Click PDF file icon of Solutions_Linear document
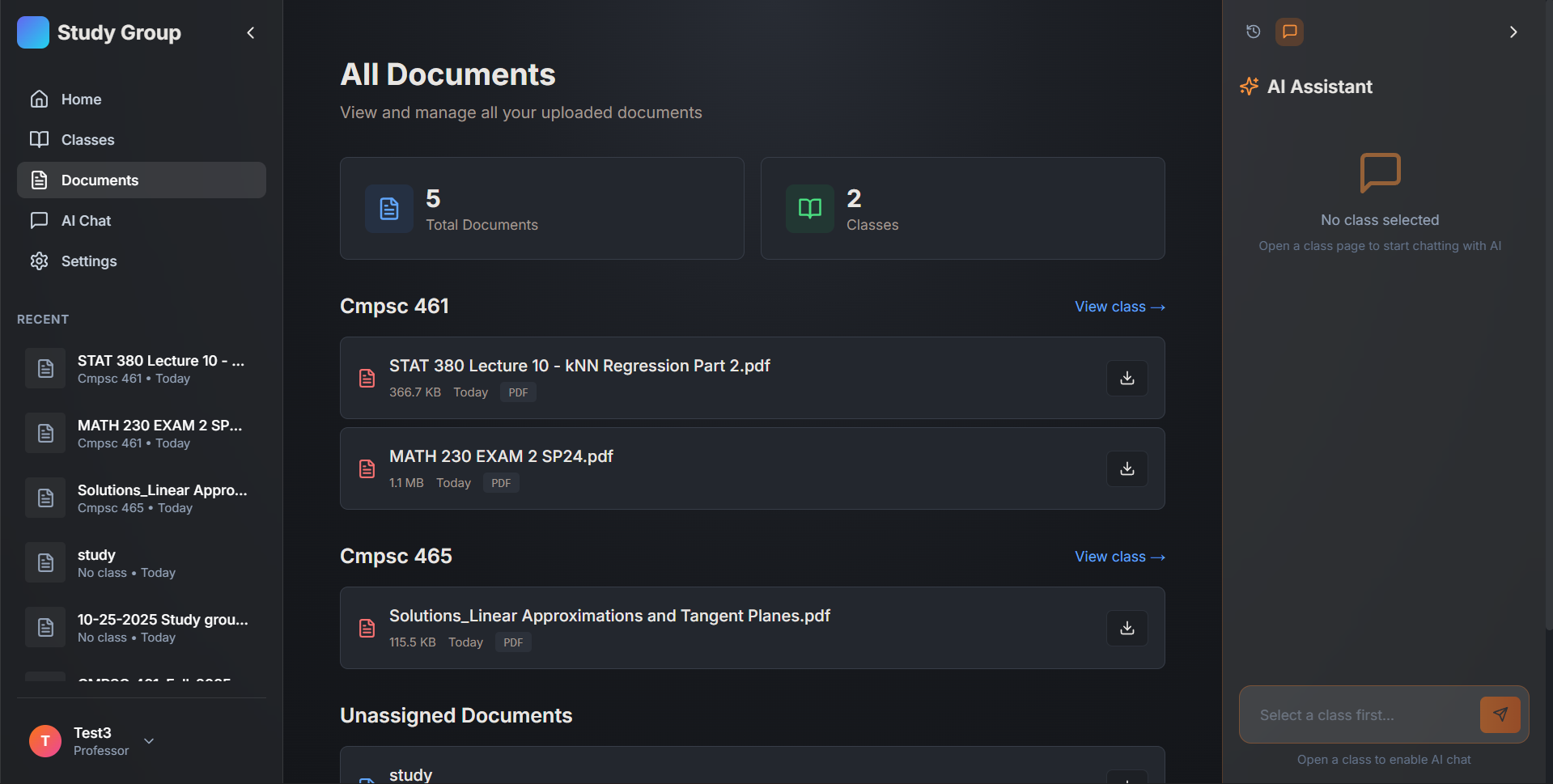The image size is (1553, 784). coord(367,628)
